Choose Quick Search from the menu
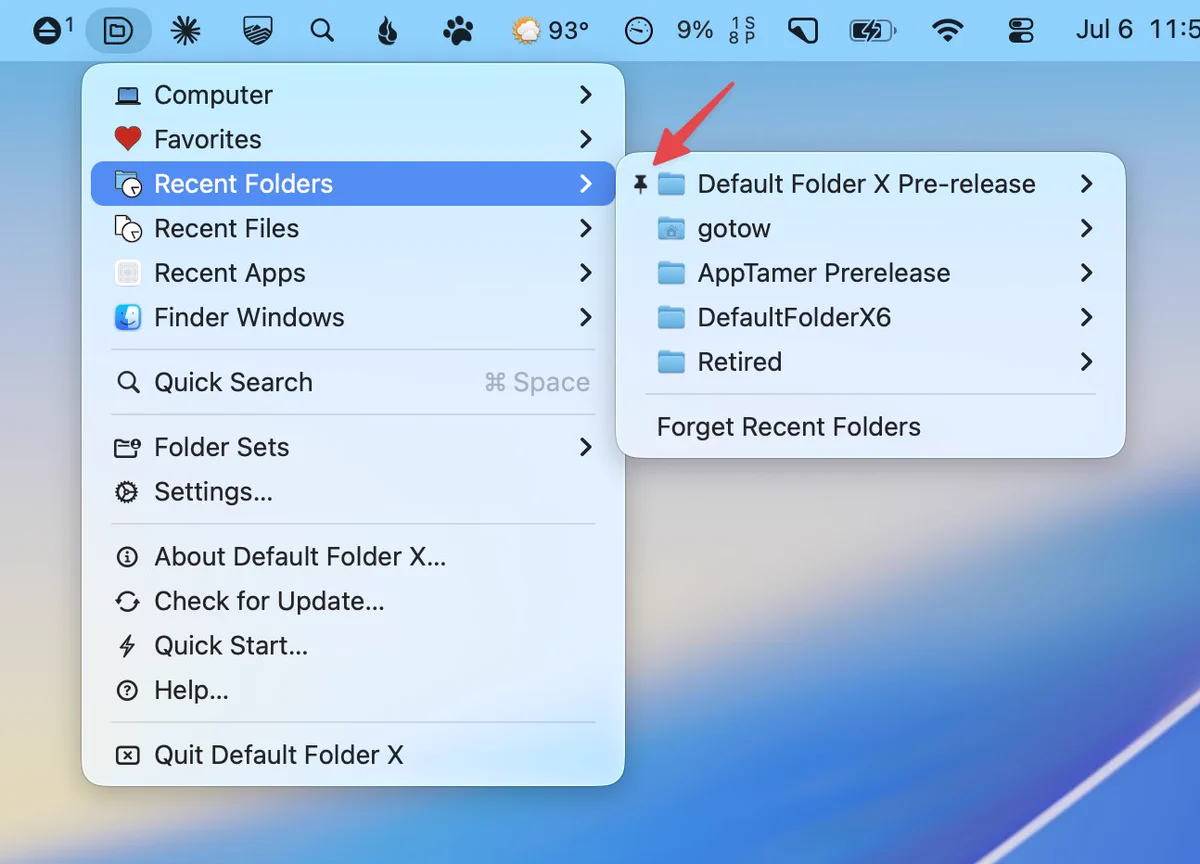Screen dimensions: 1200x864 pyautogui.click(x=353, y=382)
